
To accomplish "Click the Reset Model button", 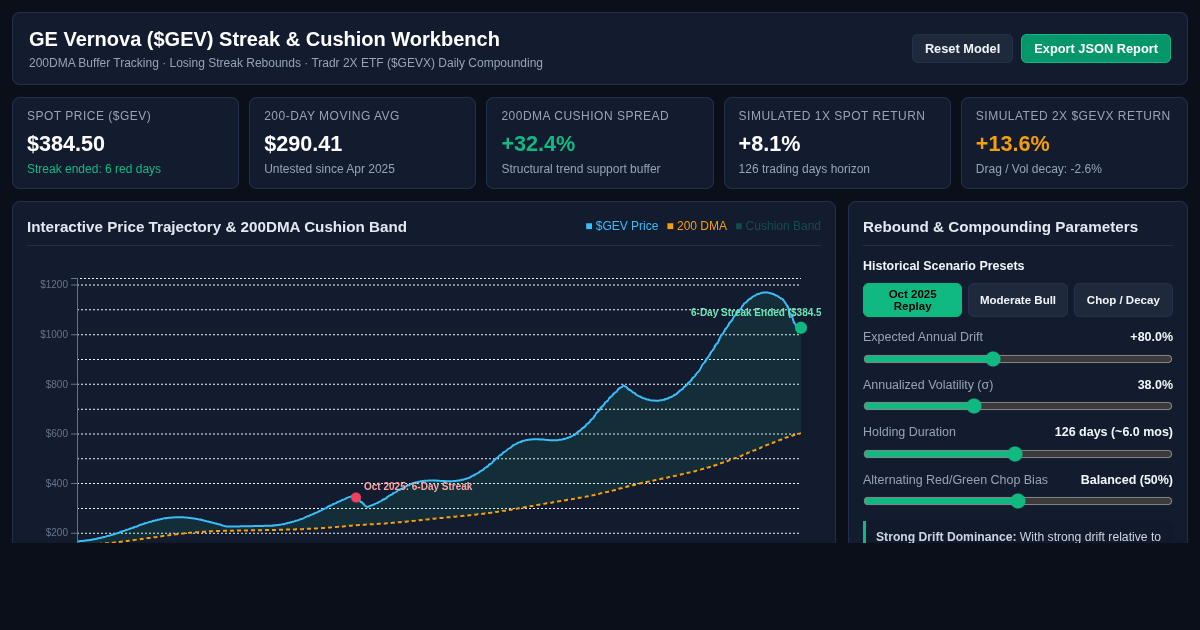I will click(x=962, y=48).
